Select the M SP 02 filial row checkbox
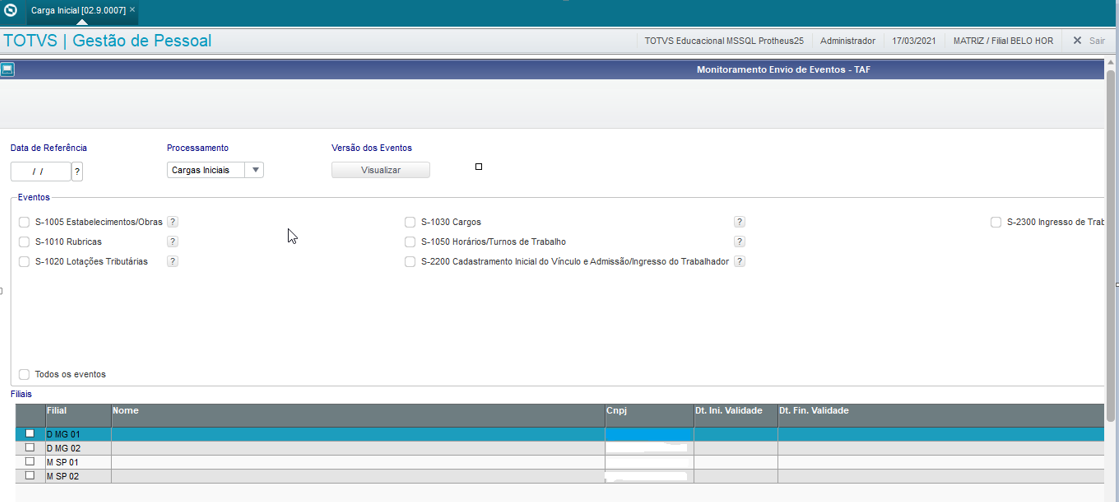This screenshot has height=502, width=1119. (29, 475)
